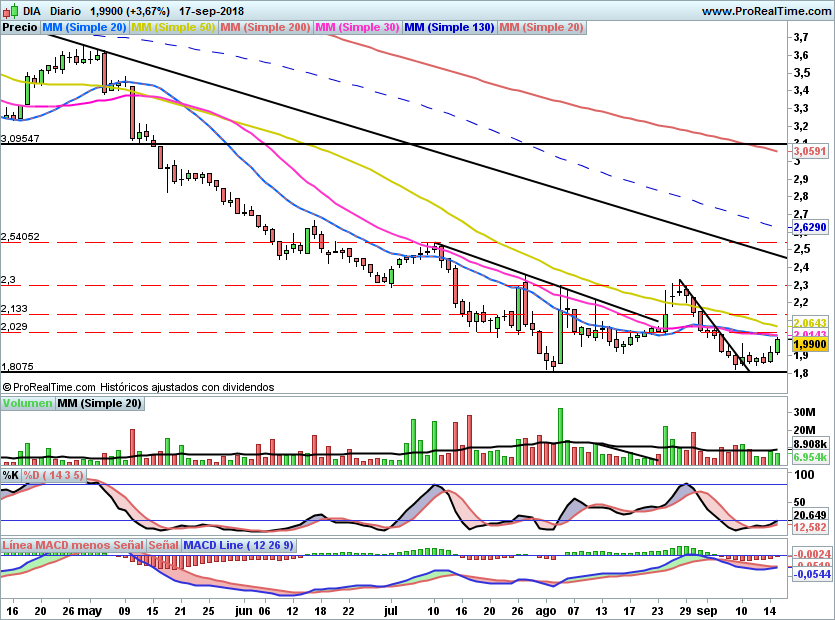
Task: Open the %D (14 3 5) settings label
Action: point(53,475)
